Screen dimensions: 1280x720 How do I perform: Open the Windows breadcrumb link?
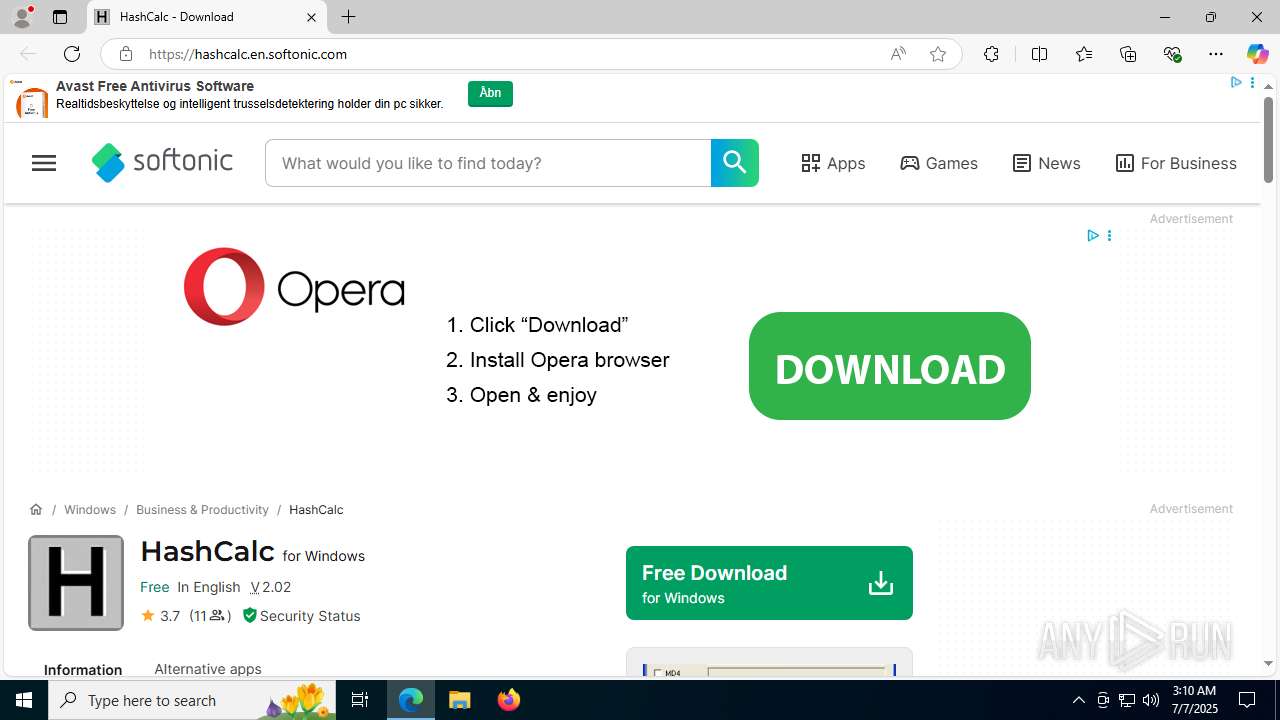[90, 510]
